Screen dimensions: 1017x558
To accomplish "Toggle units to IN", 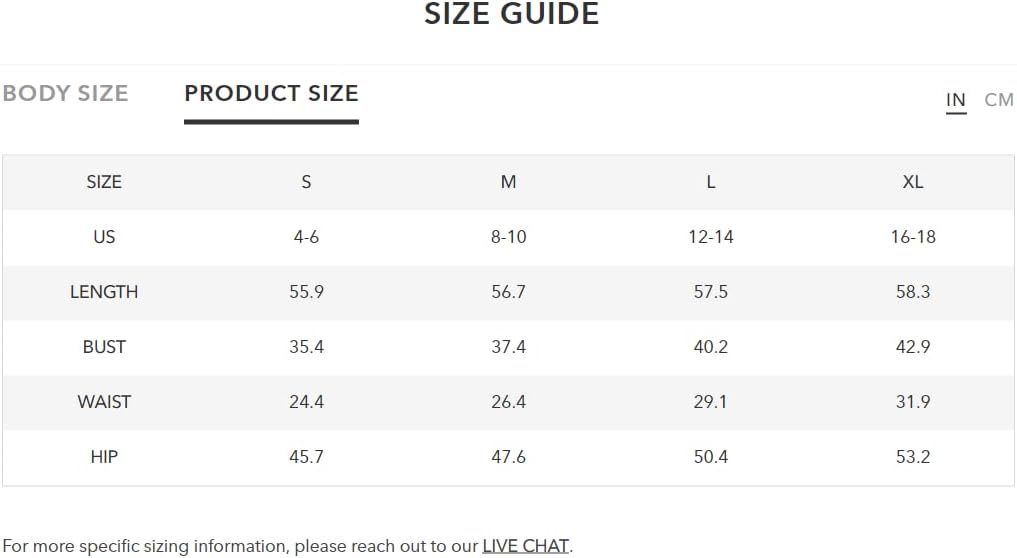I will [955, 100].
